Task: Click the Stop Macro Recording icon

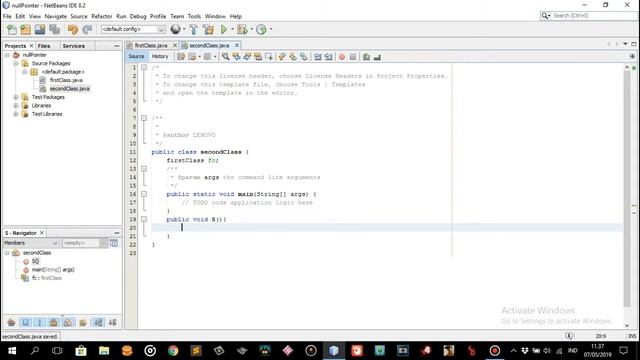Action: click(353, 57)
